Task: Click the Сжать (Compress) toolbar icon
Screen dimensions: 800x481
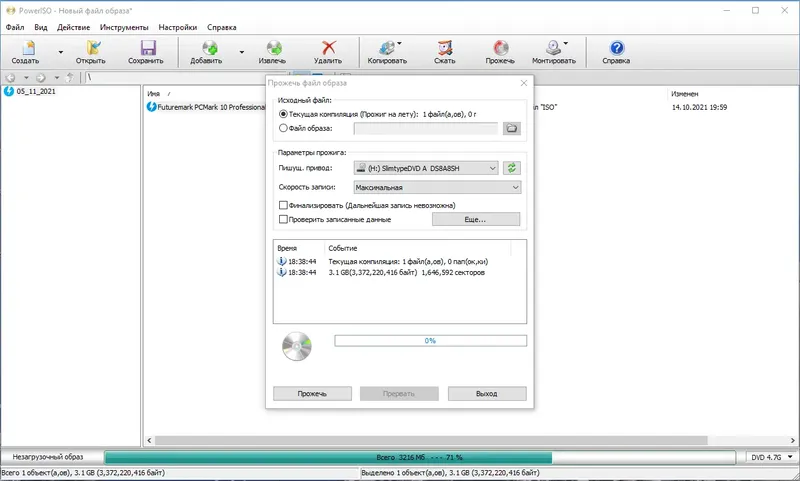Action: click(x=445, y=52)
